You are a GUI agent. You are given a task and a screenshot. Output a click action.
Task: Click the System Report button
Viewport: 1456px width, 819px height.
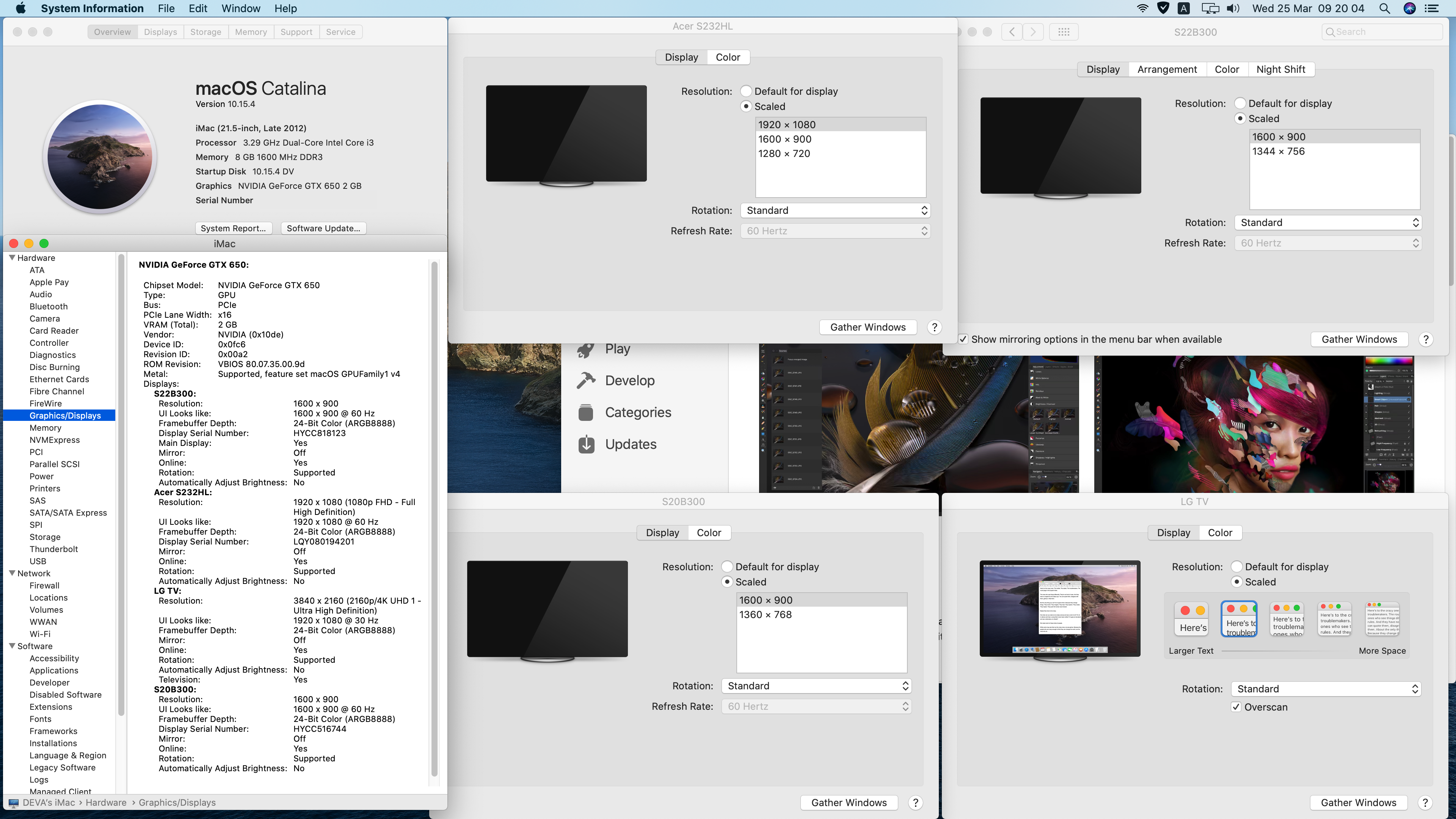pos(234,228)
